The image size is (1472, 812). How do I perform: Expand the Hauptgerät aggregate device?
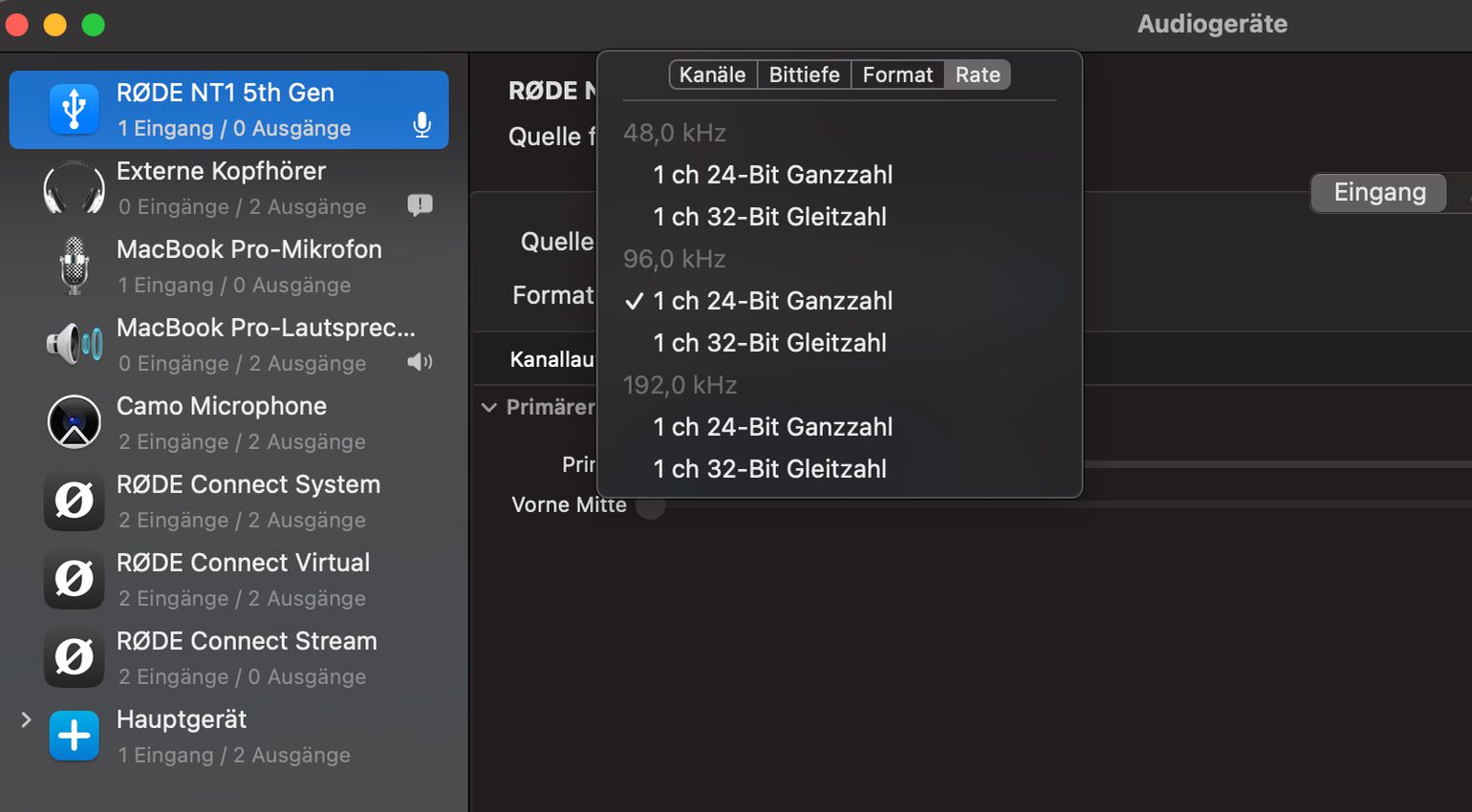coord(26,719)
